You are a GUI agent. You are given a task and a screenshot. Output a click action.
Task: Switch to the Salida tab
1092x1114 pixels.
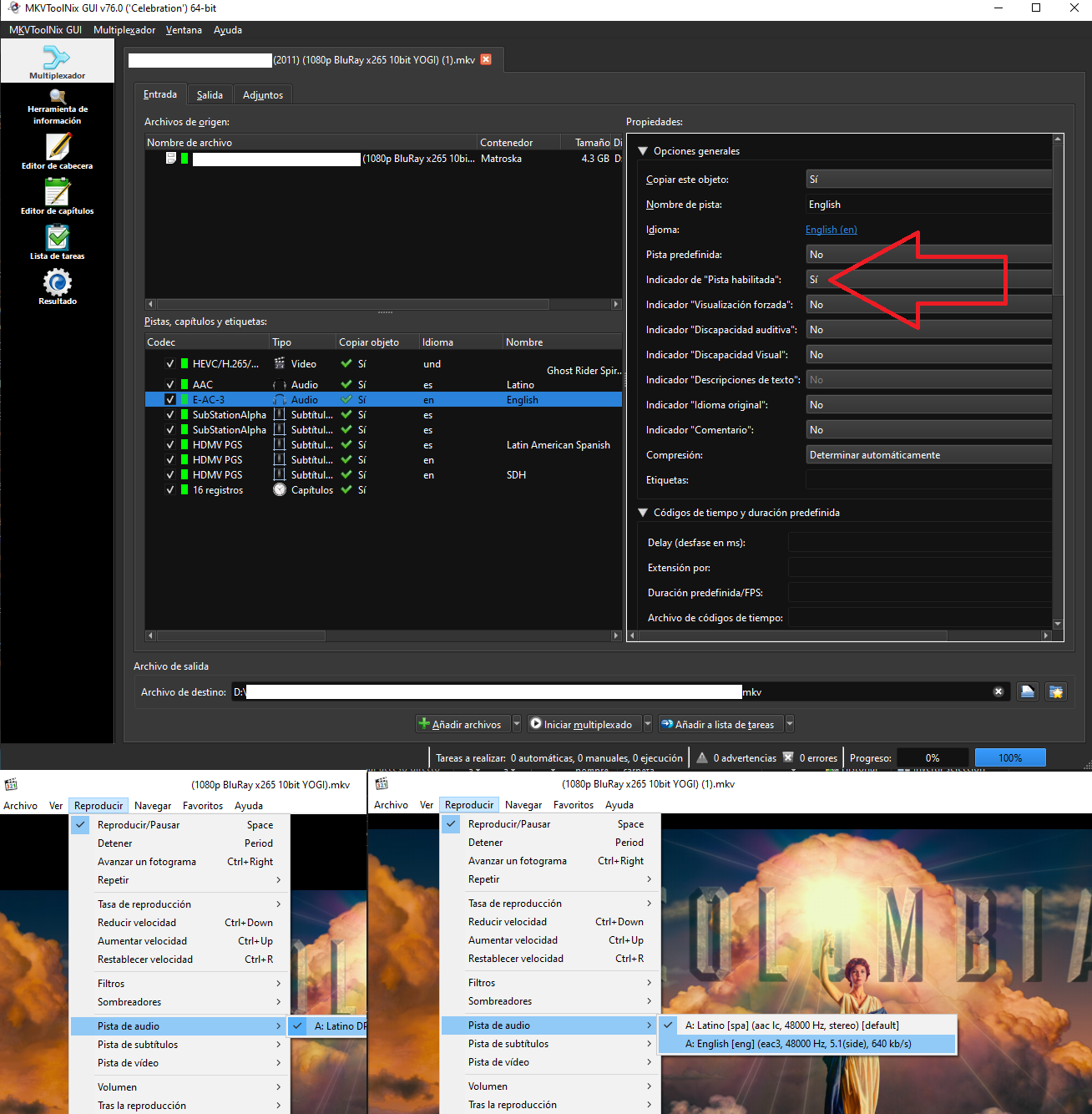(x=210, y=95)
